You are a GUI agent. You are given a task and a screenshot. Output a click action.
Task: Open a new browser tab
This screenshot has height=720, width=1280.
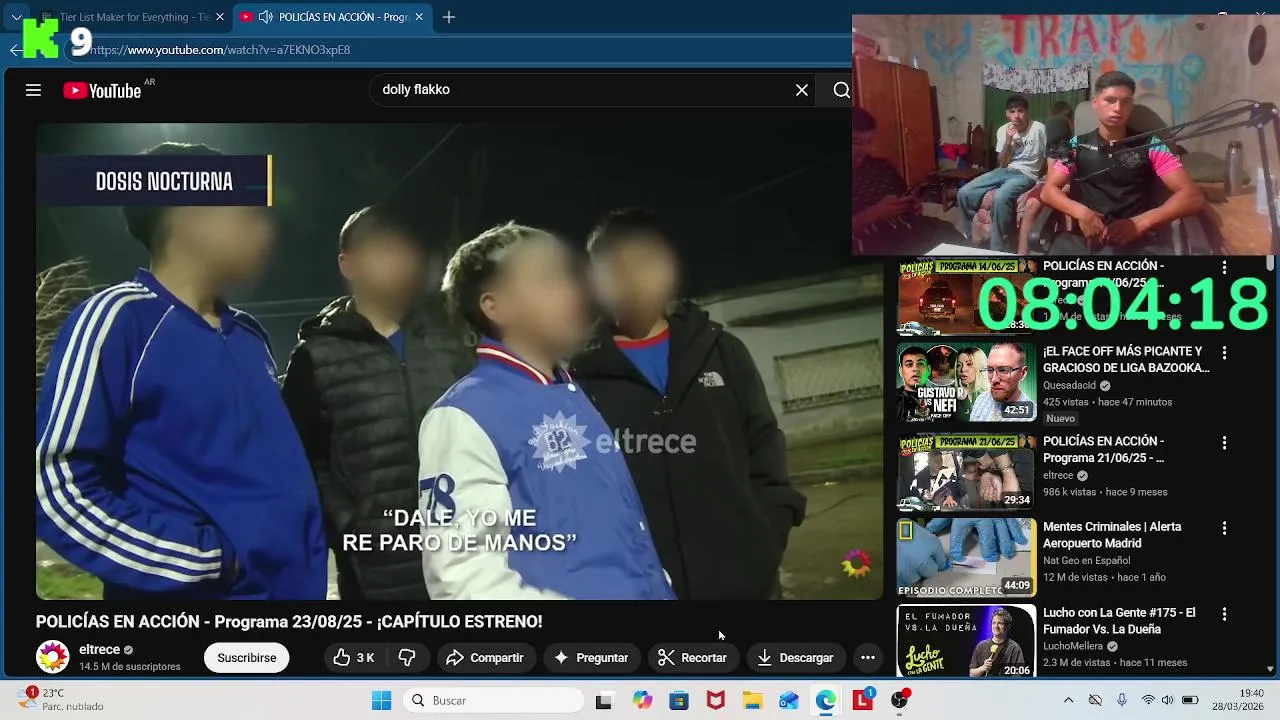pyautogui.click(x=449, y=17)
